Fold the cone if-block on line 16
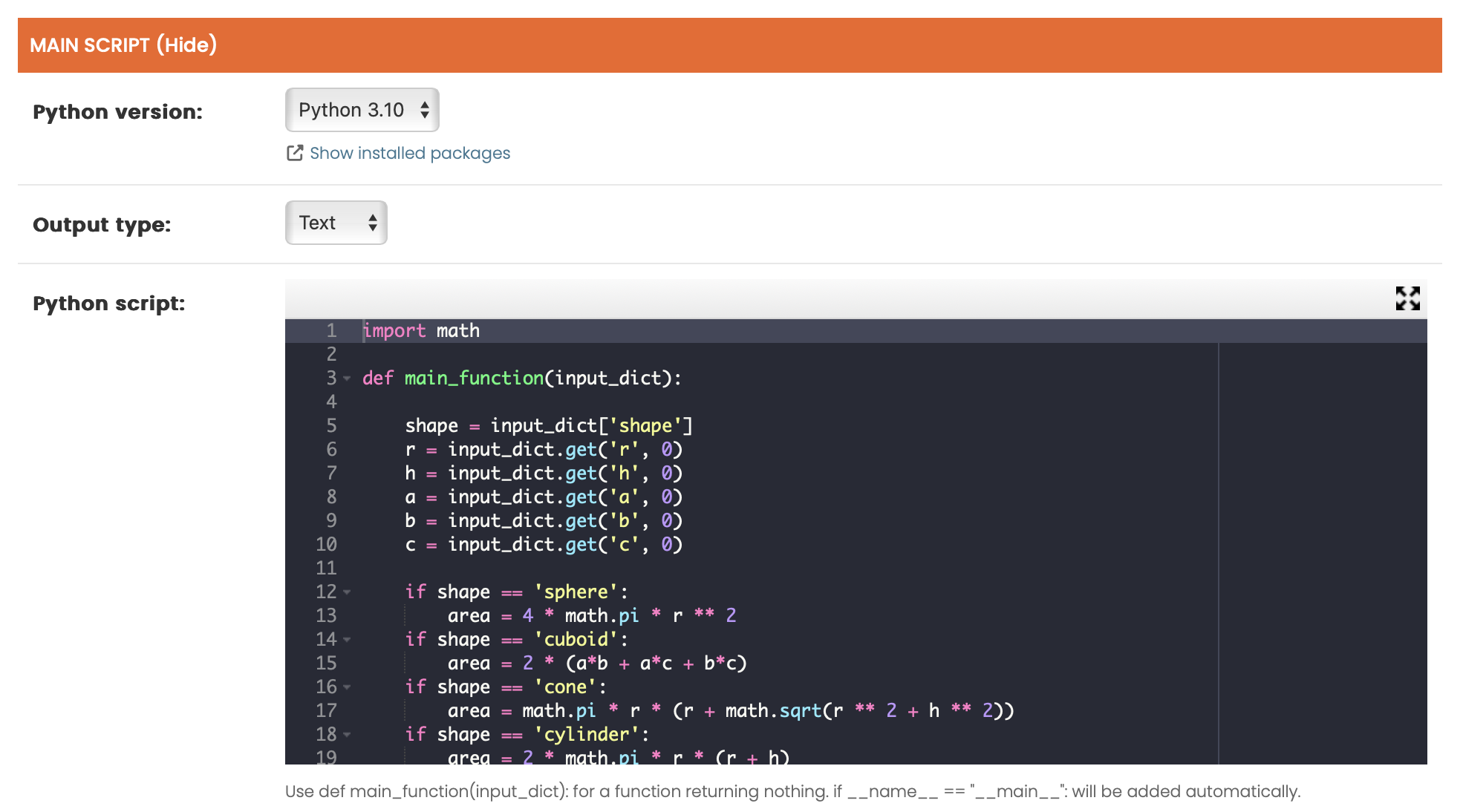 pos(347,687)
